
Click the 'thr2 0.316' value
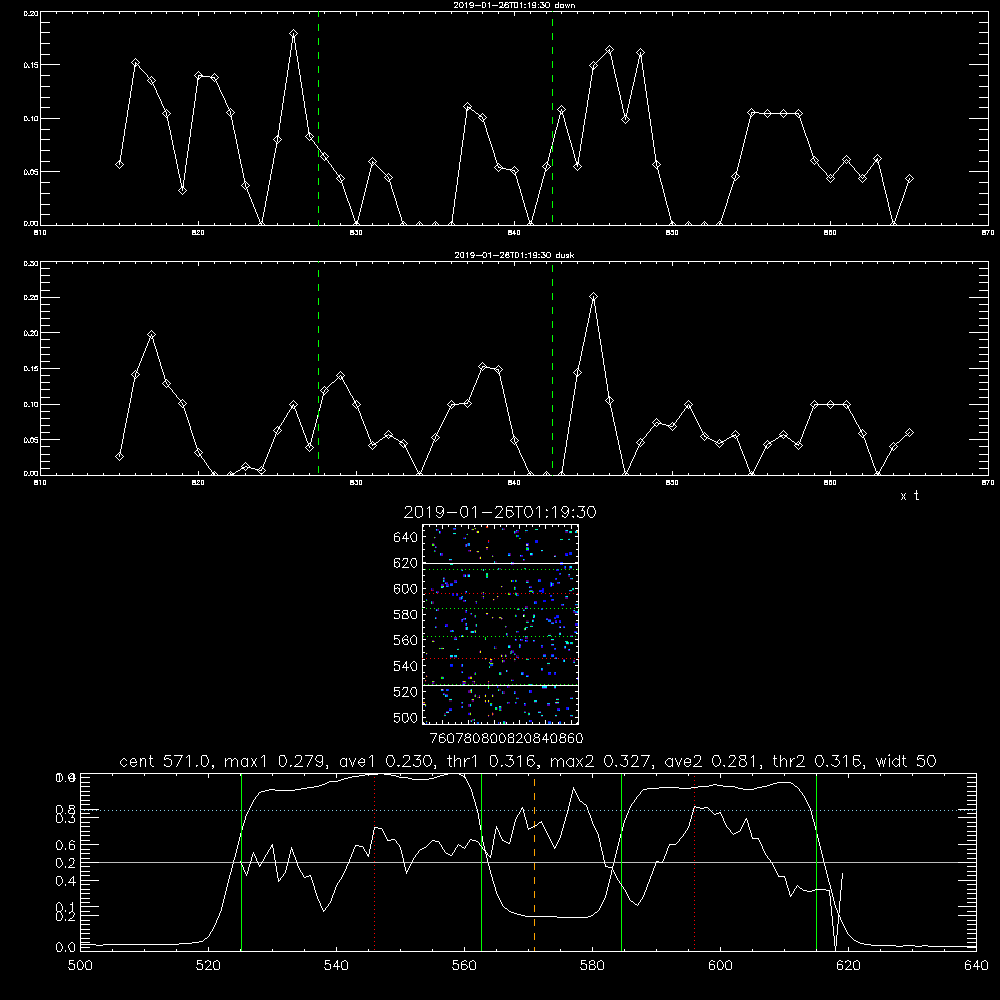point(818,761)
